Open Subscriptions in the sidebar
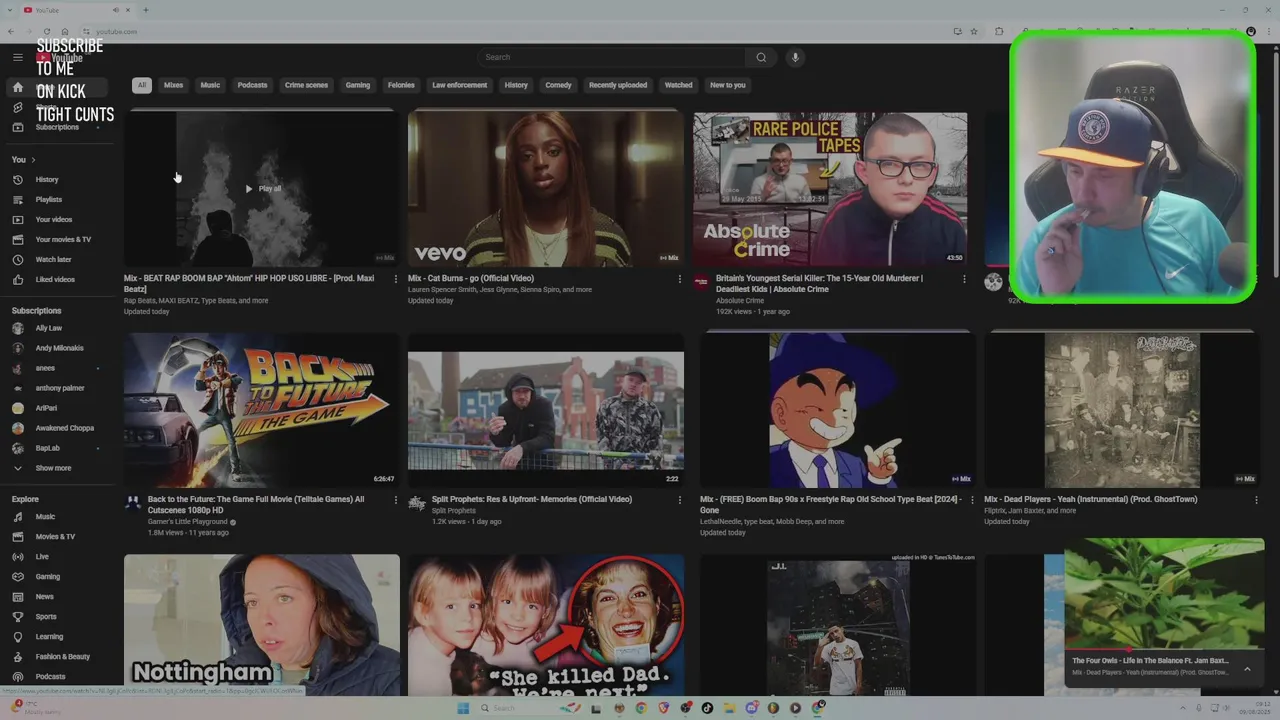 coord(59,127)
